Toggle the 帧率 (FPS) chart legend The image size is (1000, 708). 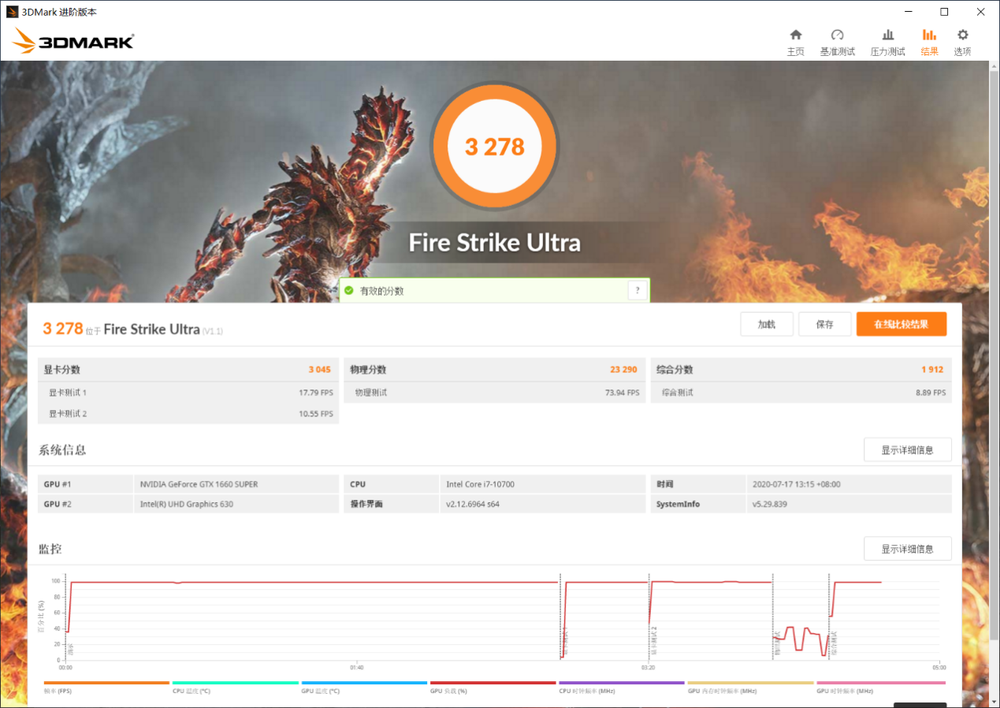pyautogui.click(x=107, y=687)
